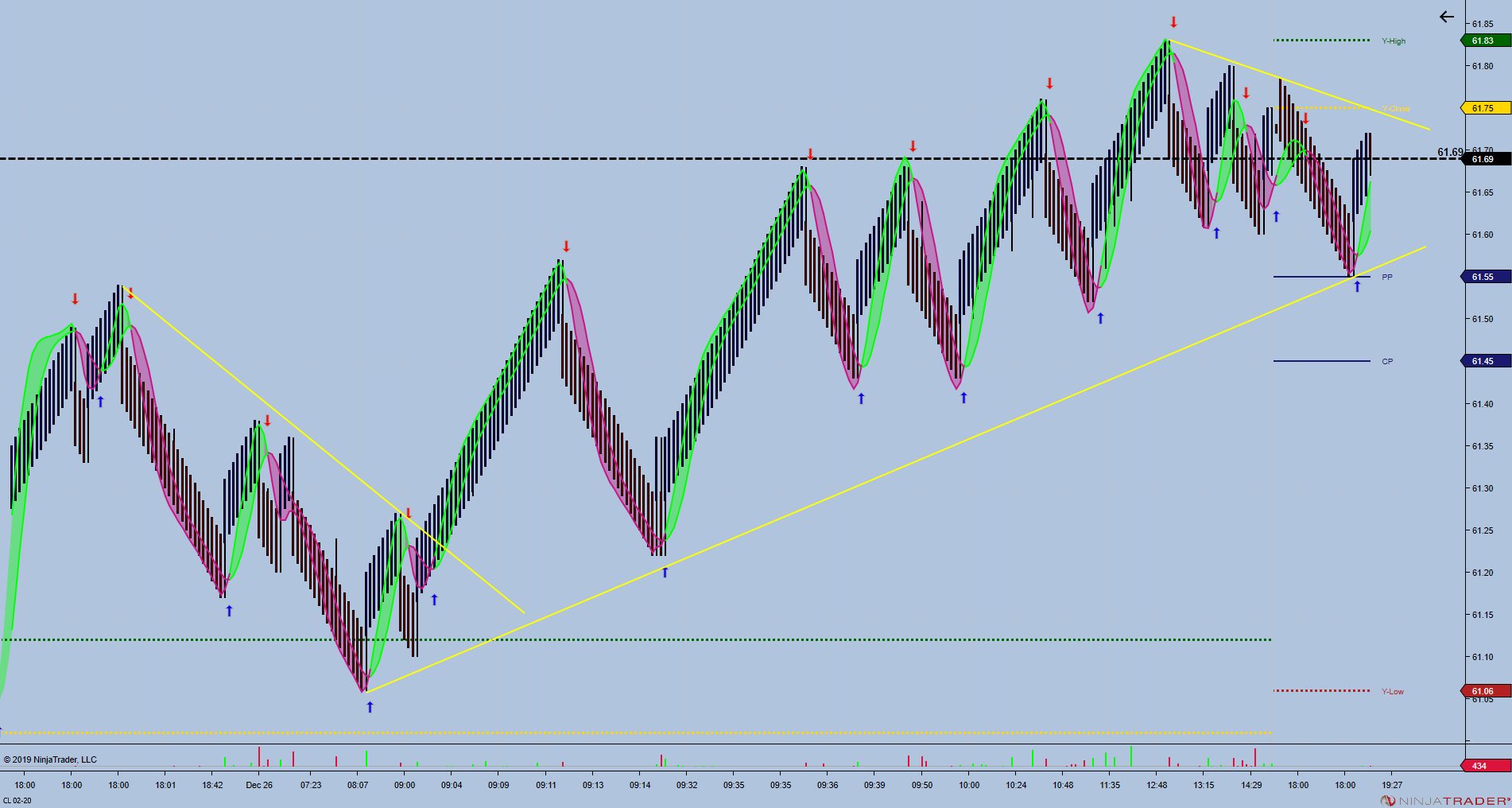Viewport: 1512px width, 808px height.
Task: Click the 09:36 time axis label
Action: coord(828,785)
